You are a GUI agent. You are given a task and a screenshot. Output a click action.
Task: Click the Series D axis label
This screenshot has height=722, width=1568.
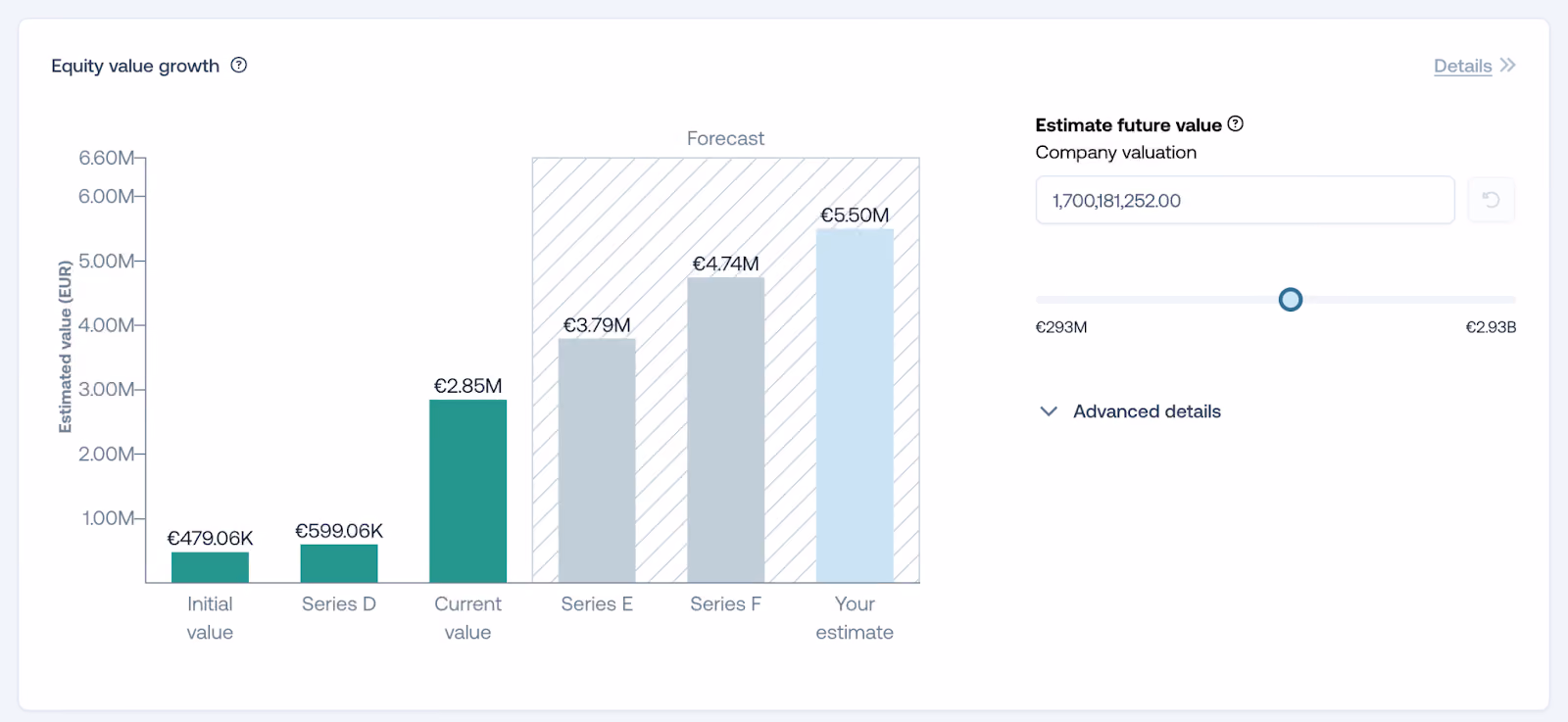[339, 604]
